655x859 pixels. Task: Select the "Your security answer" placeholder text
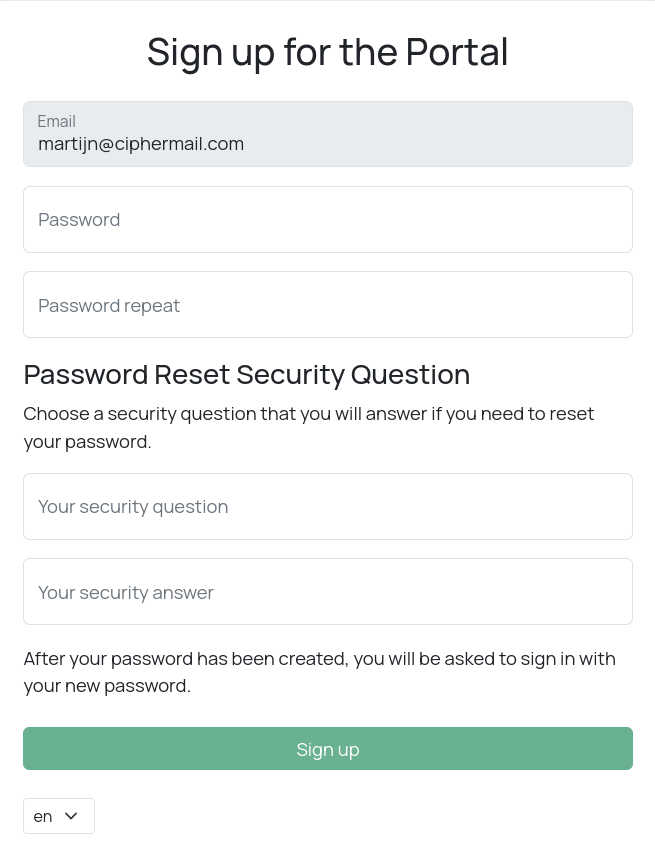pos(126,593)
